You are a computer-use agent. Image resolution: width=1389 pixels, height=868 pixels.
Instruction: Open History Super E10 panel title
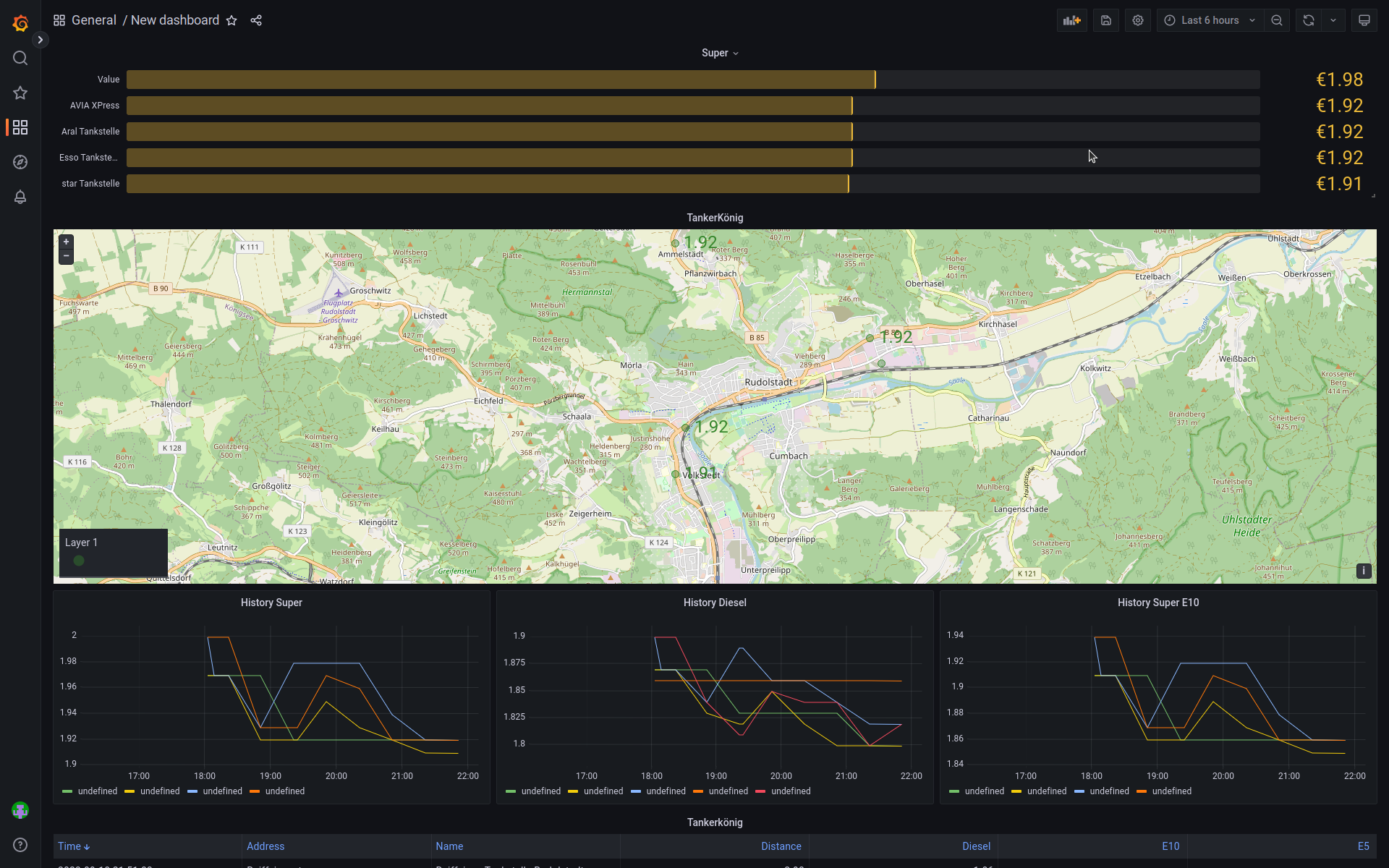click(1158, 603)
